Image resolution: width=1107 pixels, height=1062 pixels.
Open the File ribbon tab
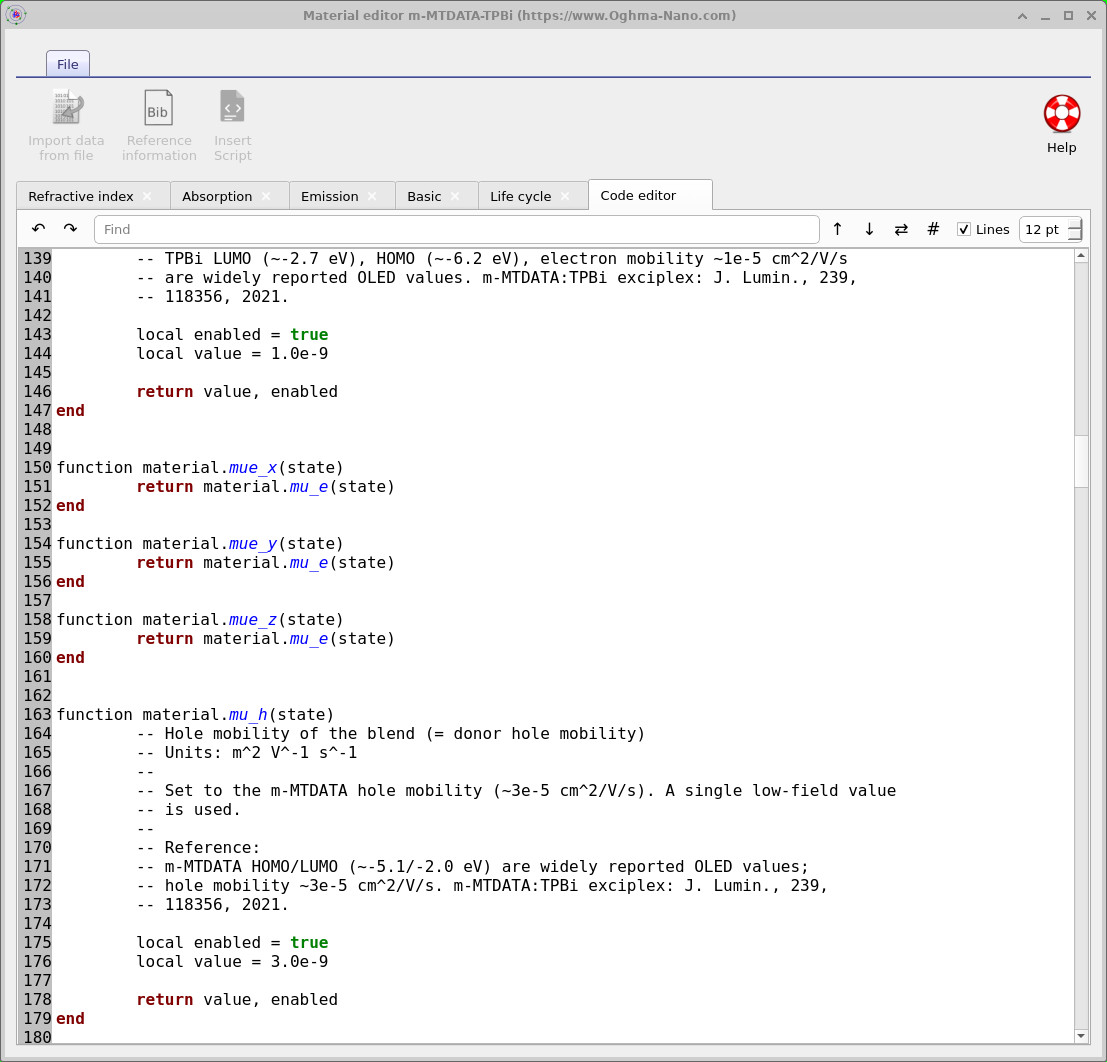pyautogui.click(x=68, y=64)
